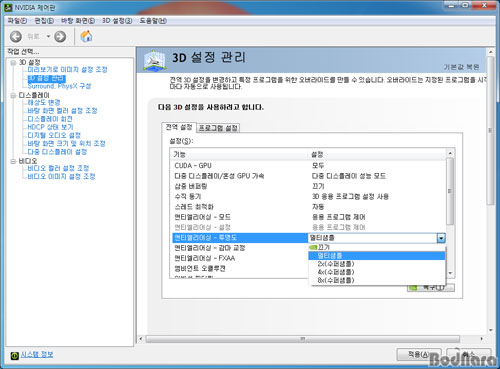Click the 기능 column header
This screenshot has width=500, height=369.
click(239, 154)
